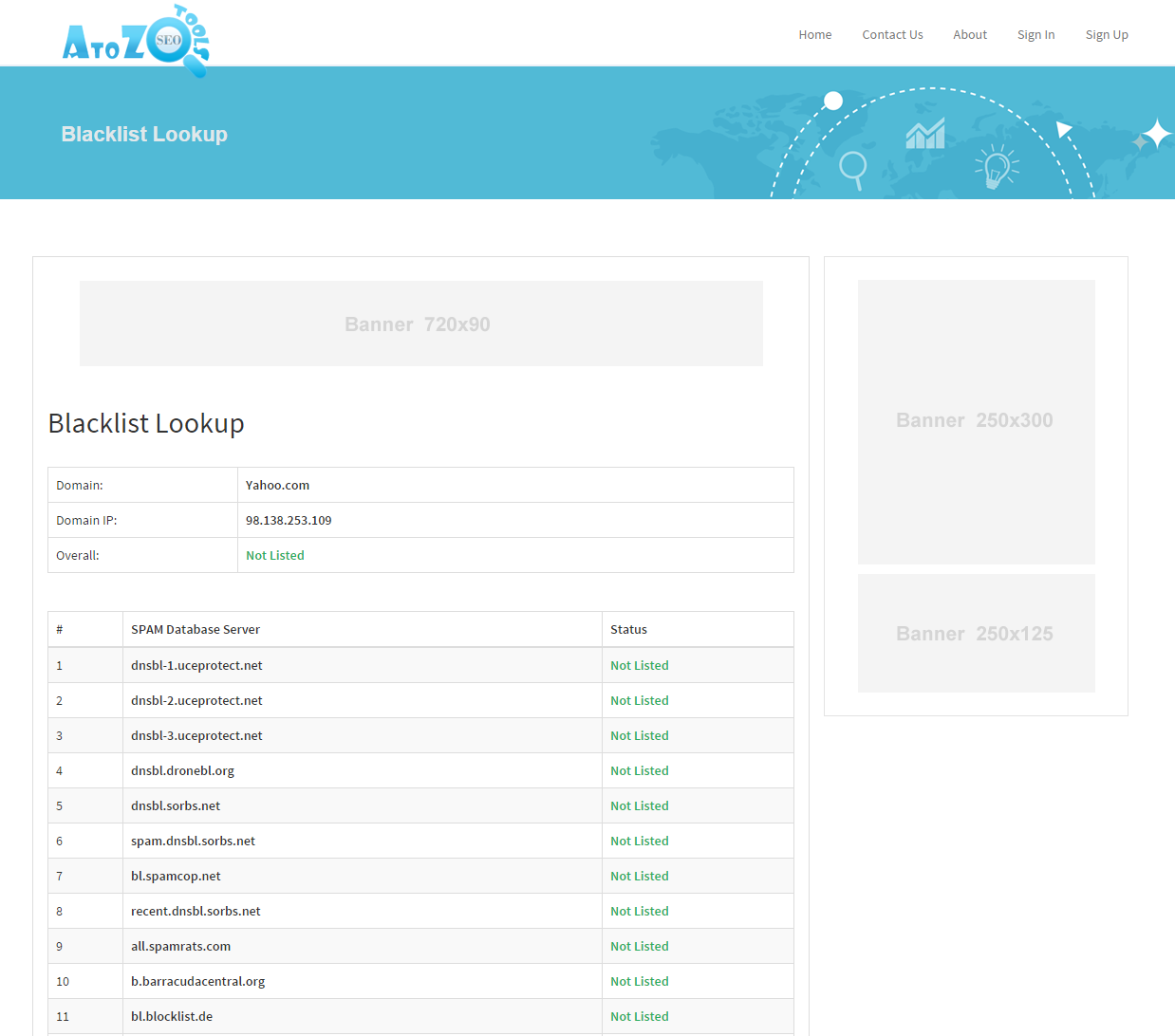Image resolution: width=1175 pixels, height=1036 pixels.
Task: Open the Home menu item
Action: (x=814, y=34)
